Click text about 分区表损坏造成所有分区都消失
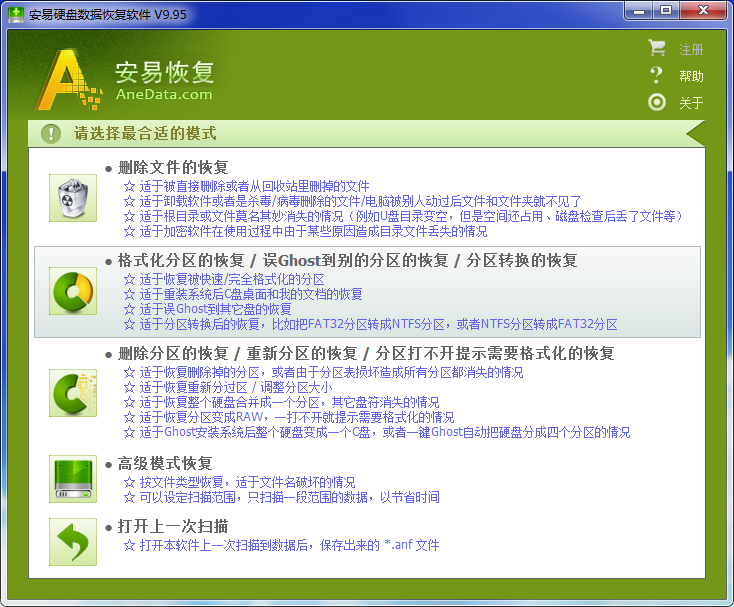734x607 pixels. (331, 373)
